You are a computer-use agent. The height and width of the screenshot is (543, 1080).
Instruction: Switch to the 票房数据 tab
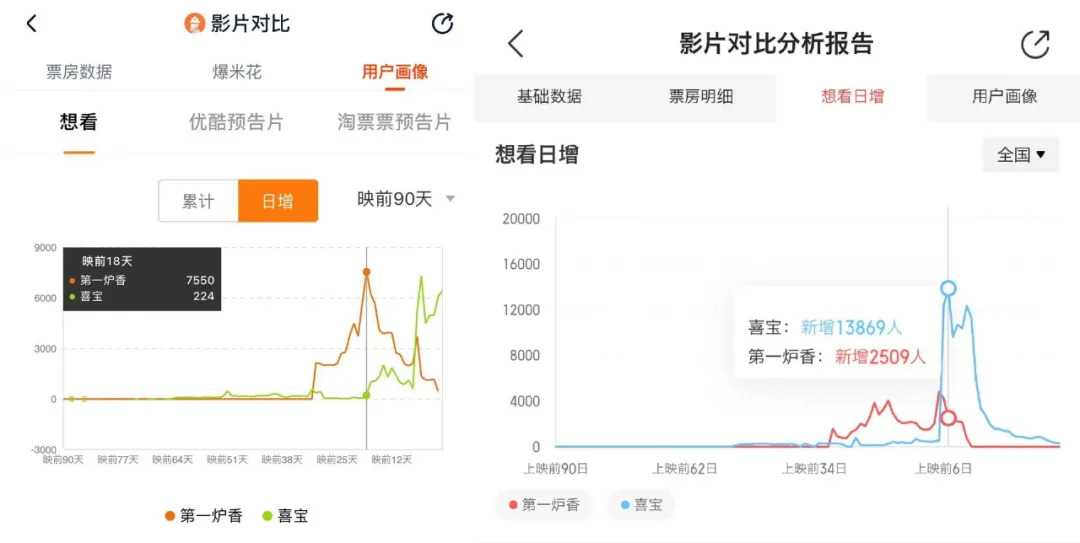point(79,72)
